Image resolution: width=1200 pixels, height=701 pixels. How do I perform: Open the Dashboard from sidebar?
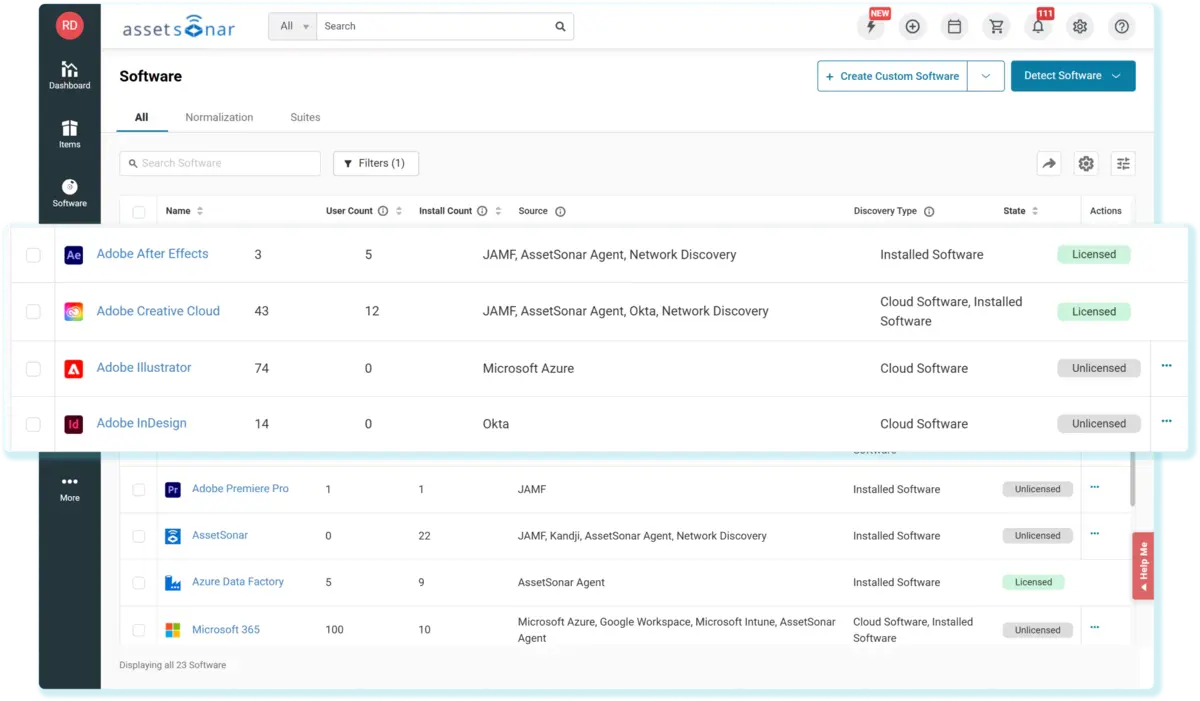point(69,75)
